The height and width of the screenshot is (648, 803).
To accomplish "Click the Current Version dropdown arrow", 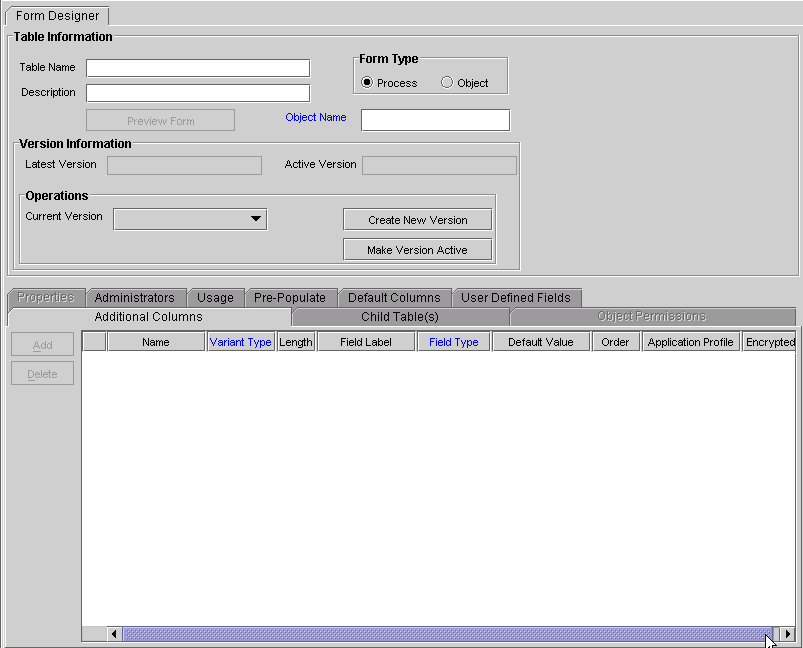I will 257,218.
